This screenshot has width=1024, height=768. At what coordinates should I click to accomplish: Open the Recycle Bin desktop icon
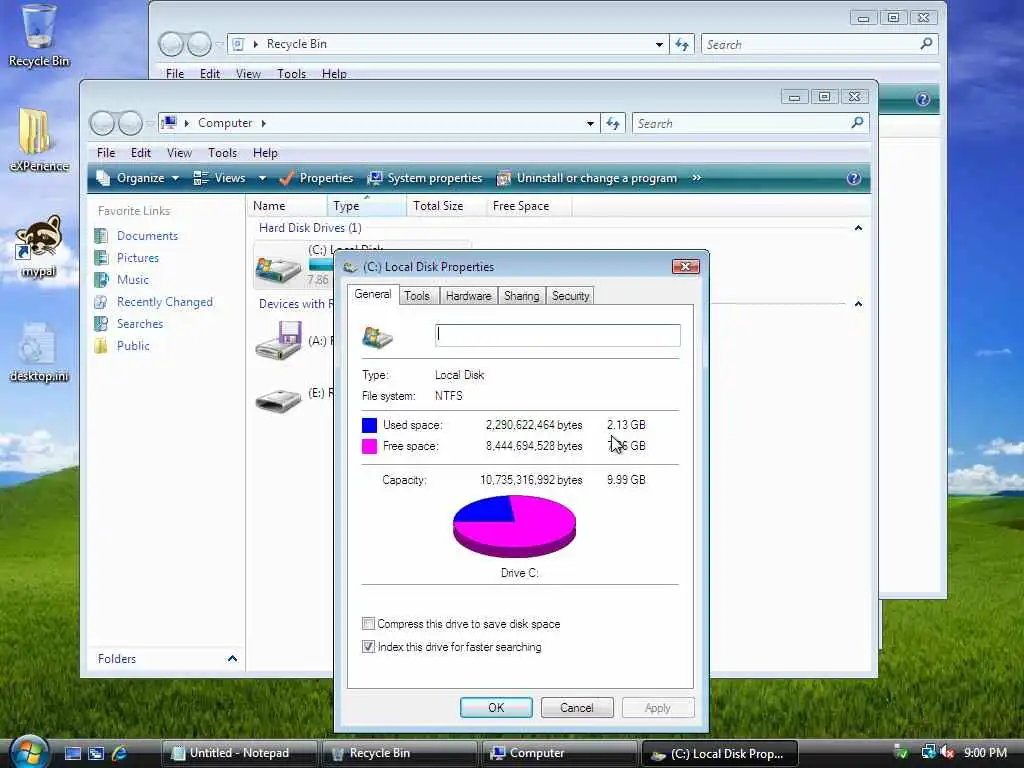pyautogui.click(x=38, y=36)
